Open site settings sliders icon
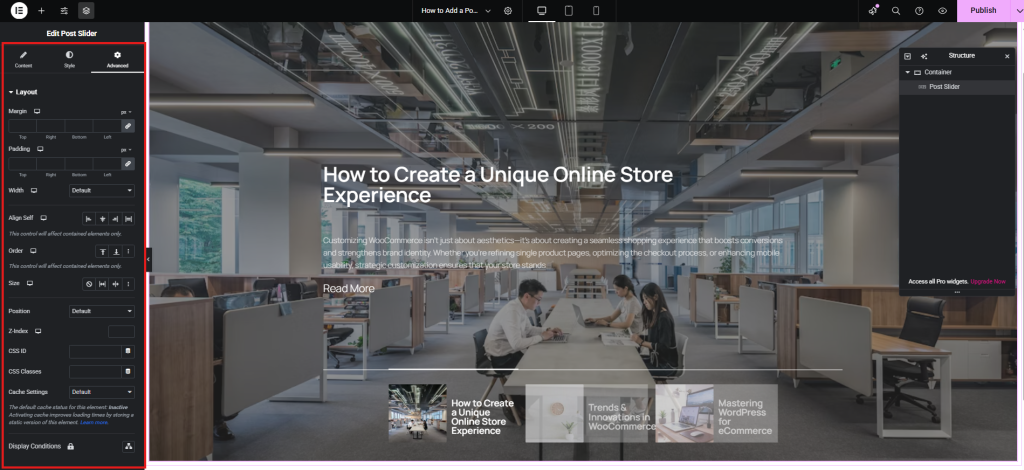Image resolution: width=1024 pixels, height=470 pixels. (64, 10)
